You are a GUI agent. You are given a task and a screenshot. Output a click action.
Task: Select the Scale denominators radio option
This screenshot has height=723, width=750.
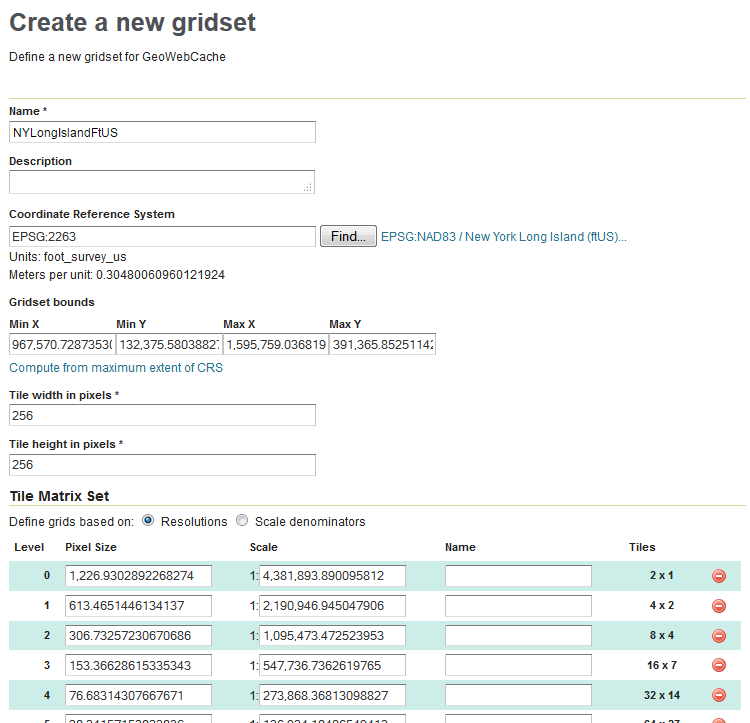(x=242, y=521)
